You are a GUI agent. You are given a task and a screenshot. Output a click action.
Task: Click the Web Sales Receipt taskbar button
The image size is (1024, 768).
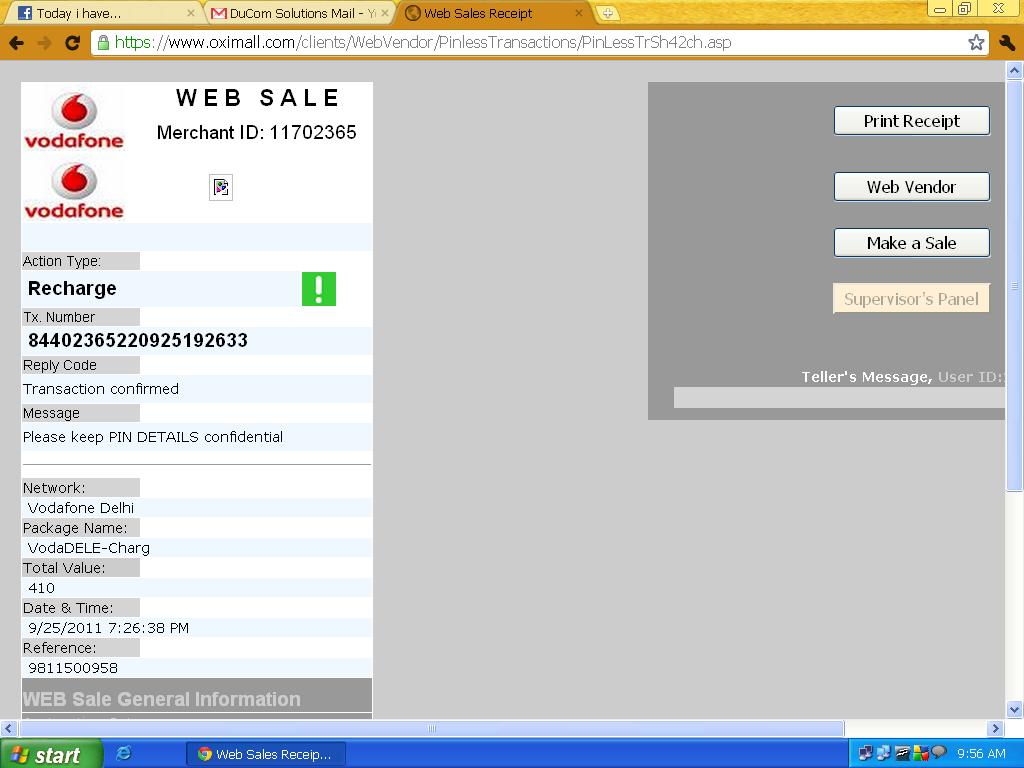pyautogui.click(x=266, y=754)
